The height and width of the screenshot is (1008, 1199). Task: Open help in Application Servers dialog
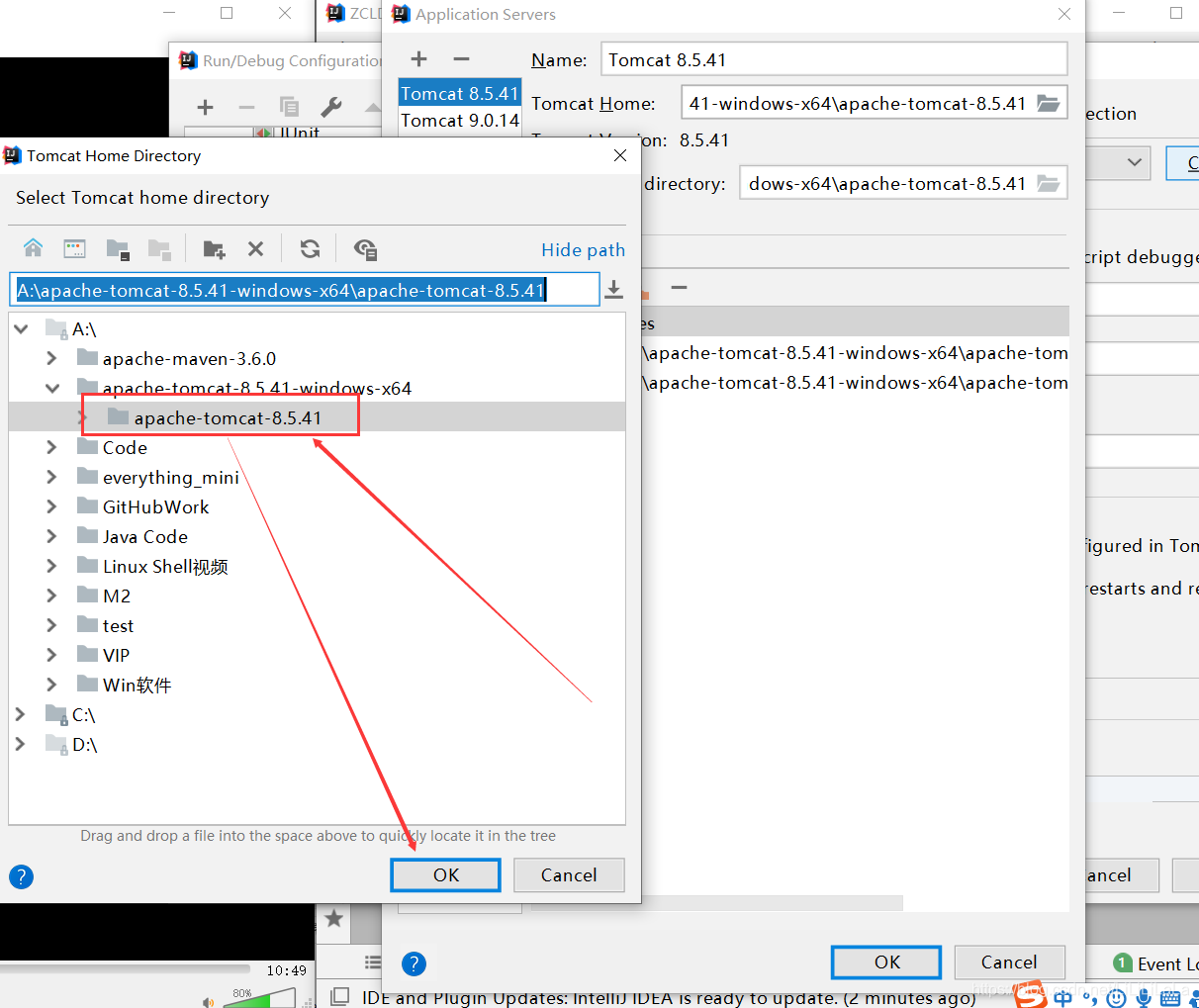coord(415,963)
